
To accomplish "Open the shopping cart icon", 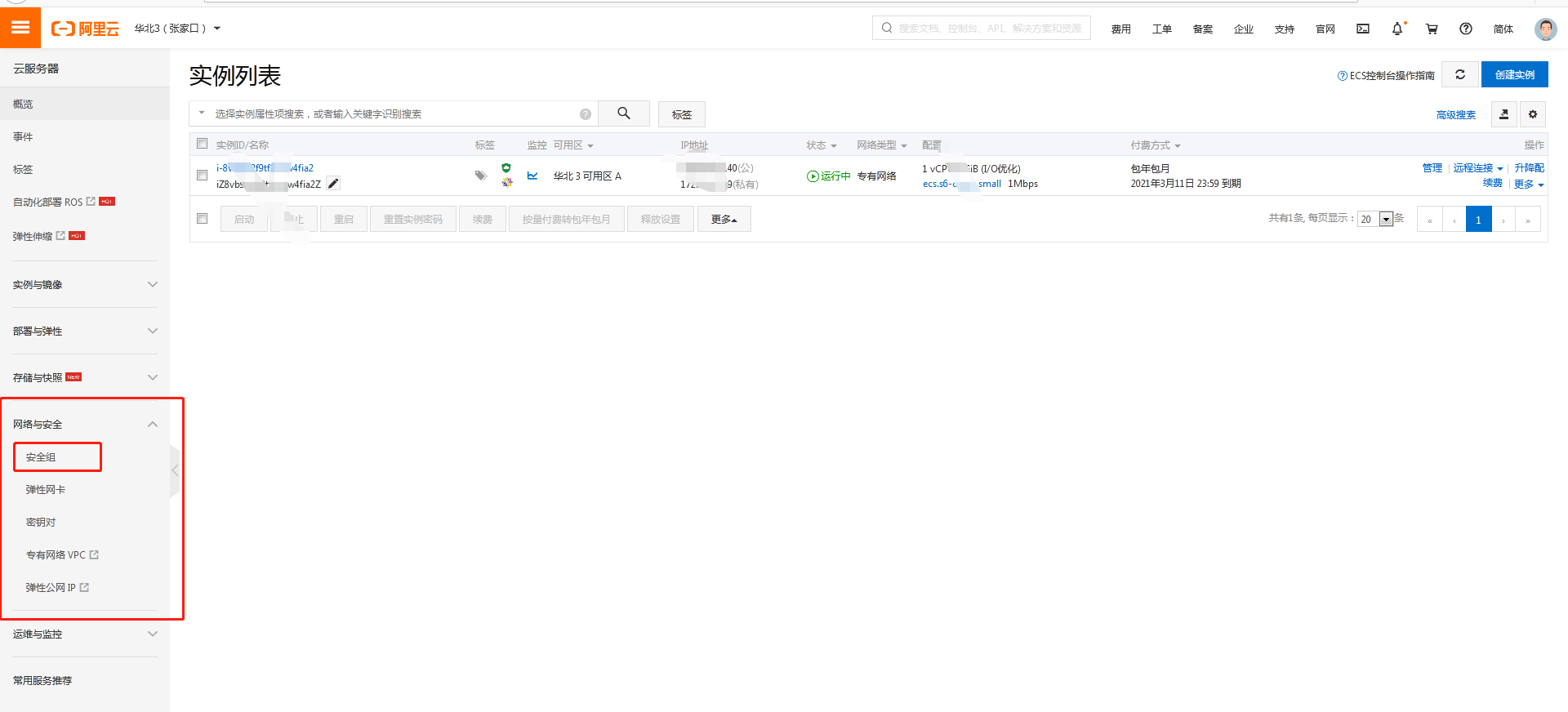I will click(x=1432, y=29).
